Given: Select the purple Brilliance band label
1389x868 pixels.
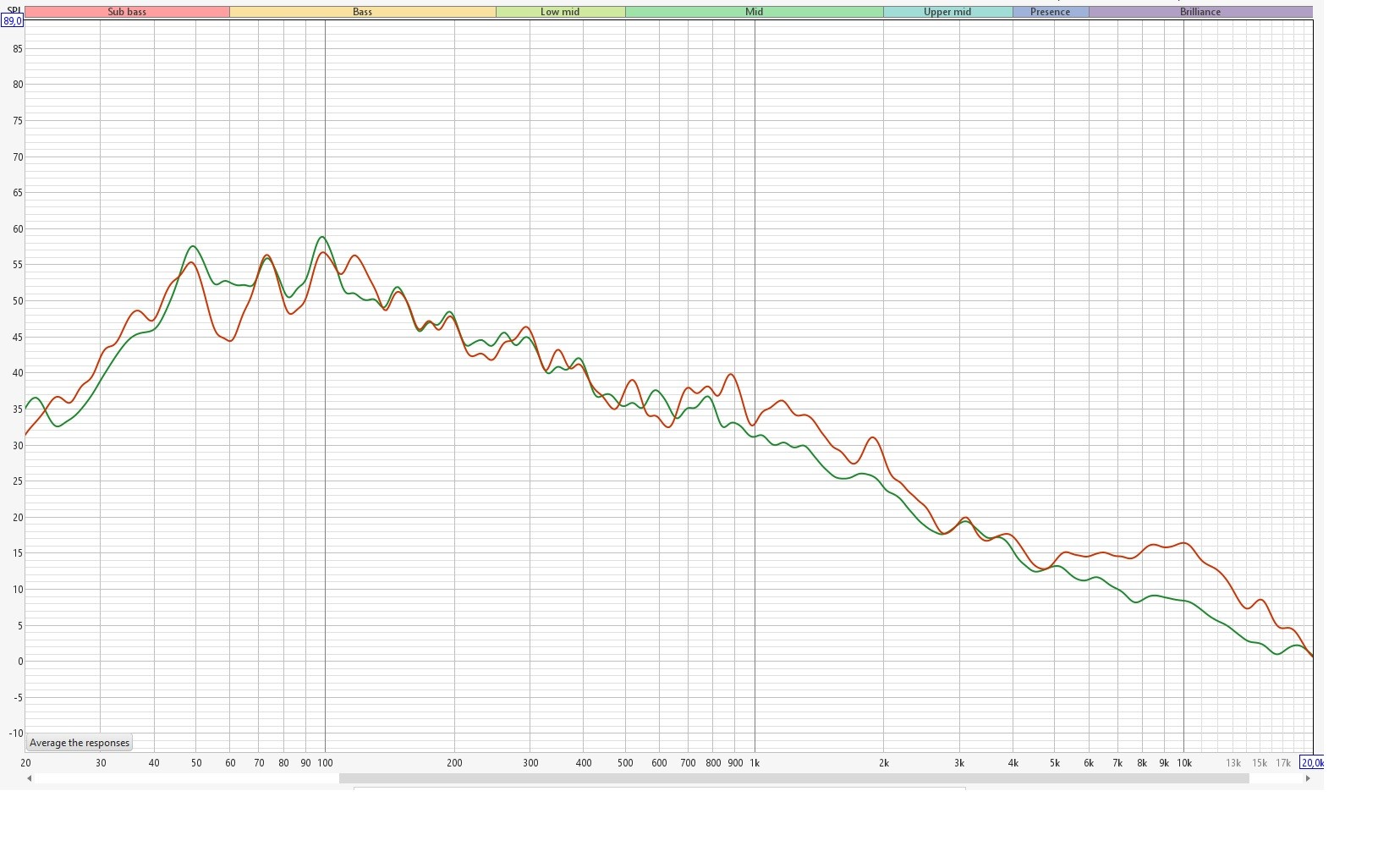Looking at the screenshot, I should (1200, 12).
